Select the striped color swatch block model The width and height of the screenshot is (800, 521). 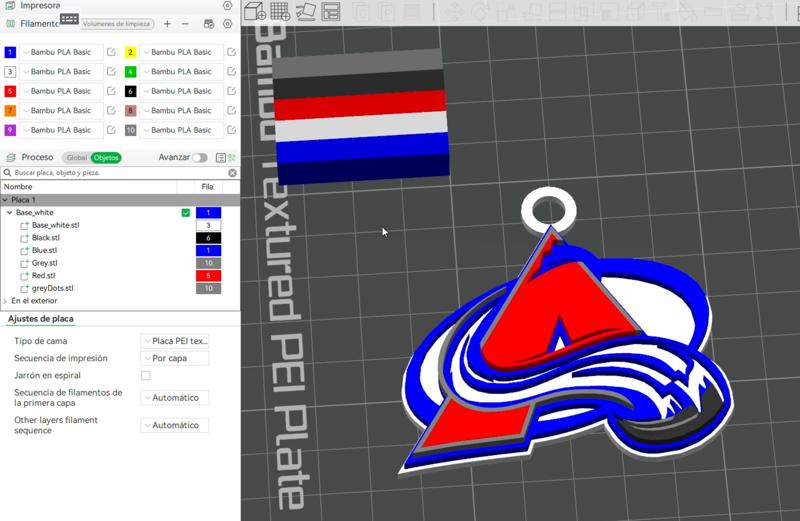tap(361, 116)
